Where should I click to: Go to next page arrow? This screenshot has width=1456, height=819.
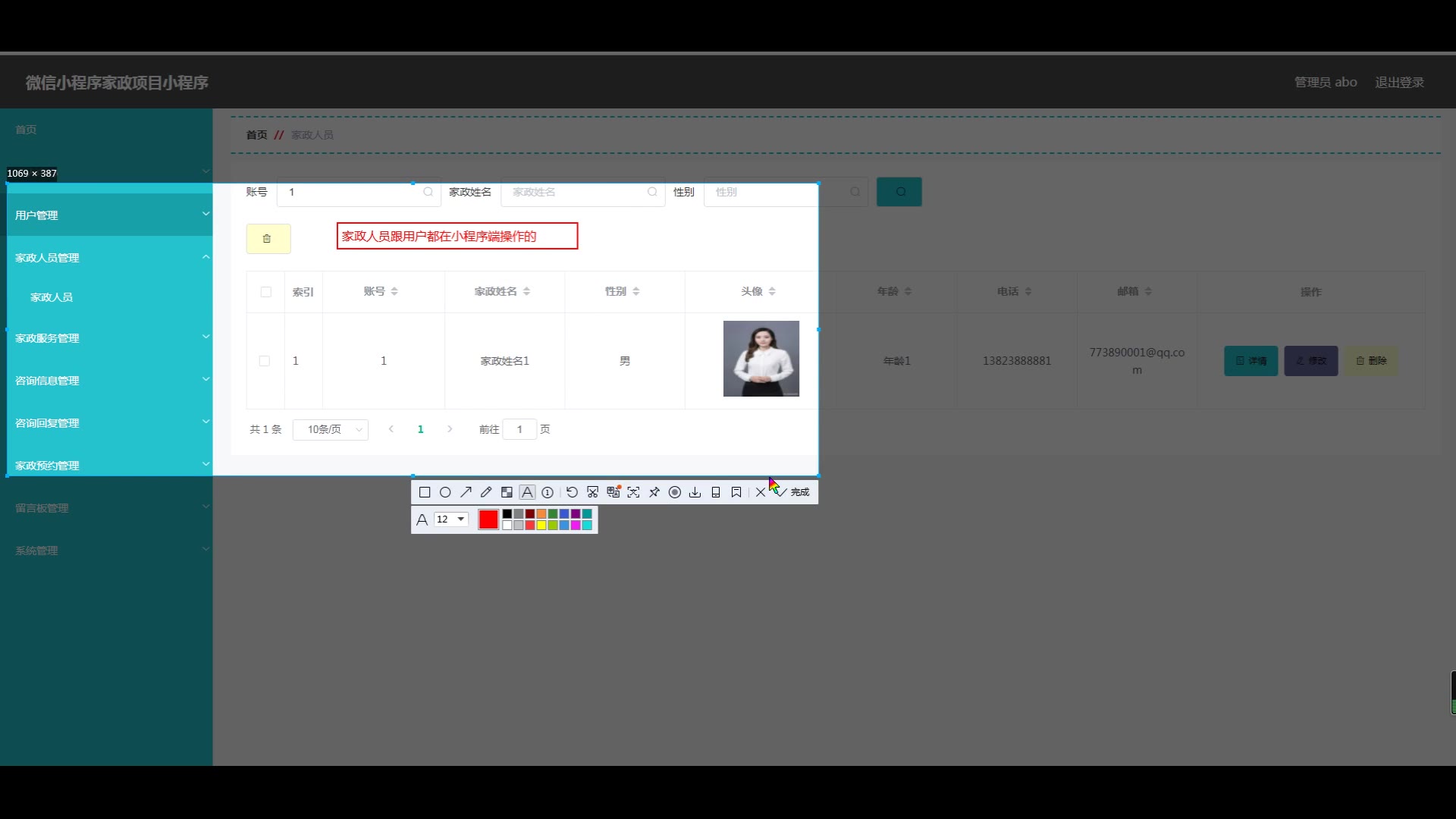[450, 429]
